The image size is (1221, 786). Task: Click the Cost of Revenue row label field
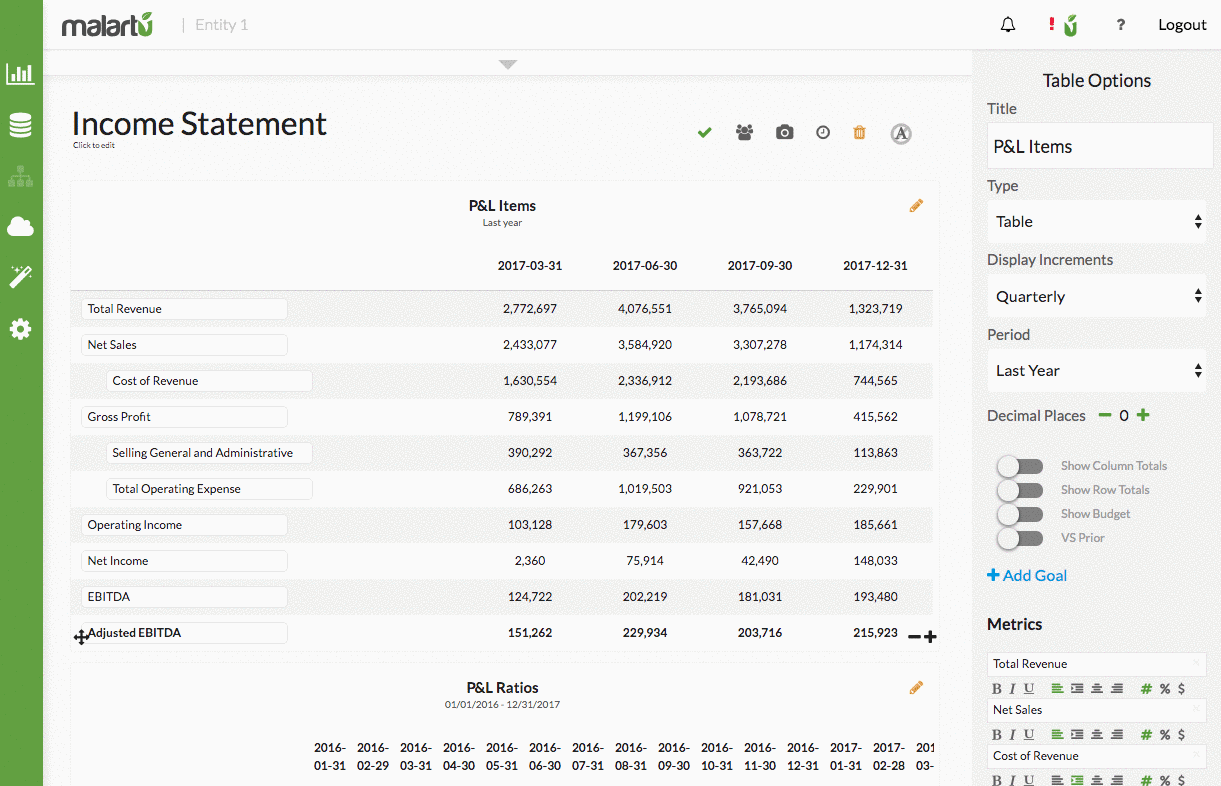(x=209, y=381)
